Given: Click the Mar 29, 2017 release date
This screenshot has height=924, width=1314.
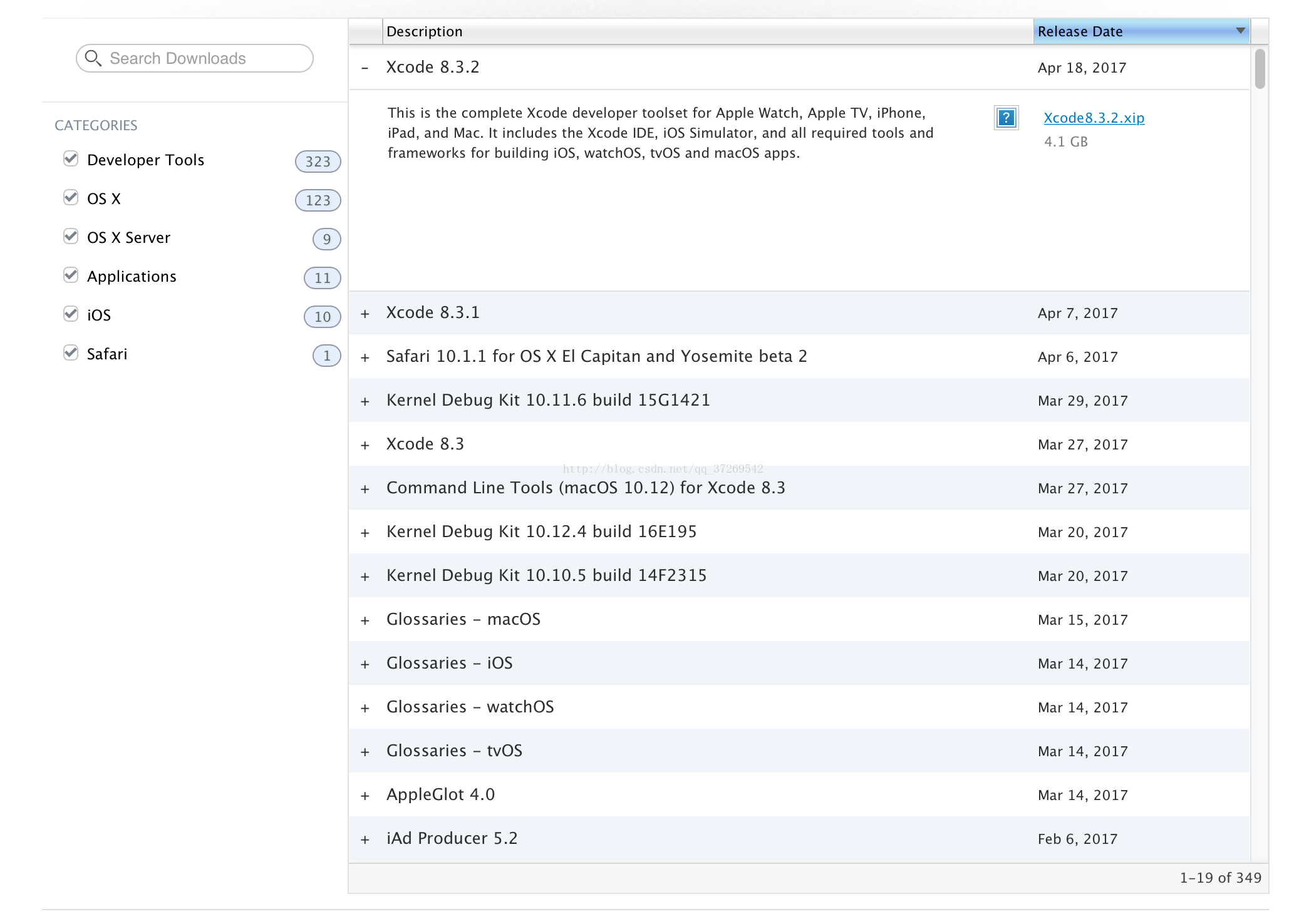Looking at the screenshot, I should coord(1083,401).
